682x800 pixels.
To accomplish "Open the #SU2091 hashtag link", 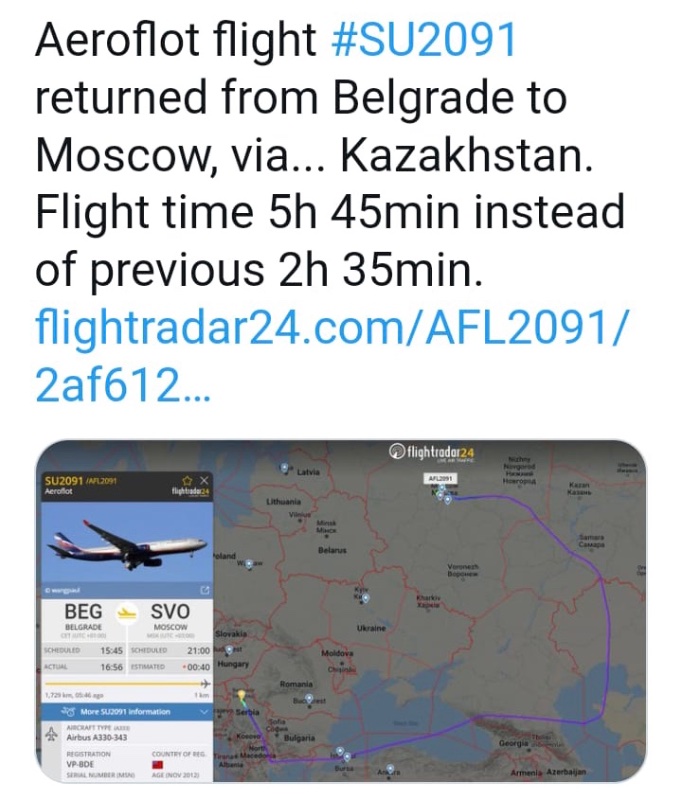I will point(423,42).
